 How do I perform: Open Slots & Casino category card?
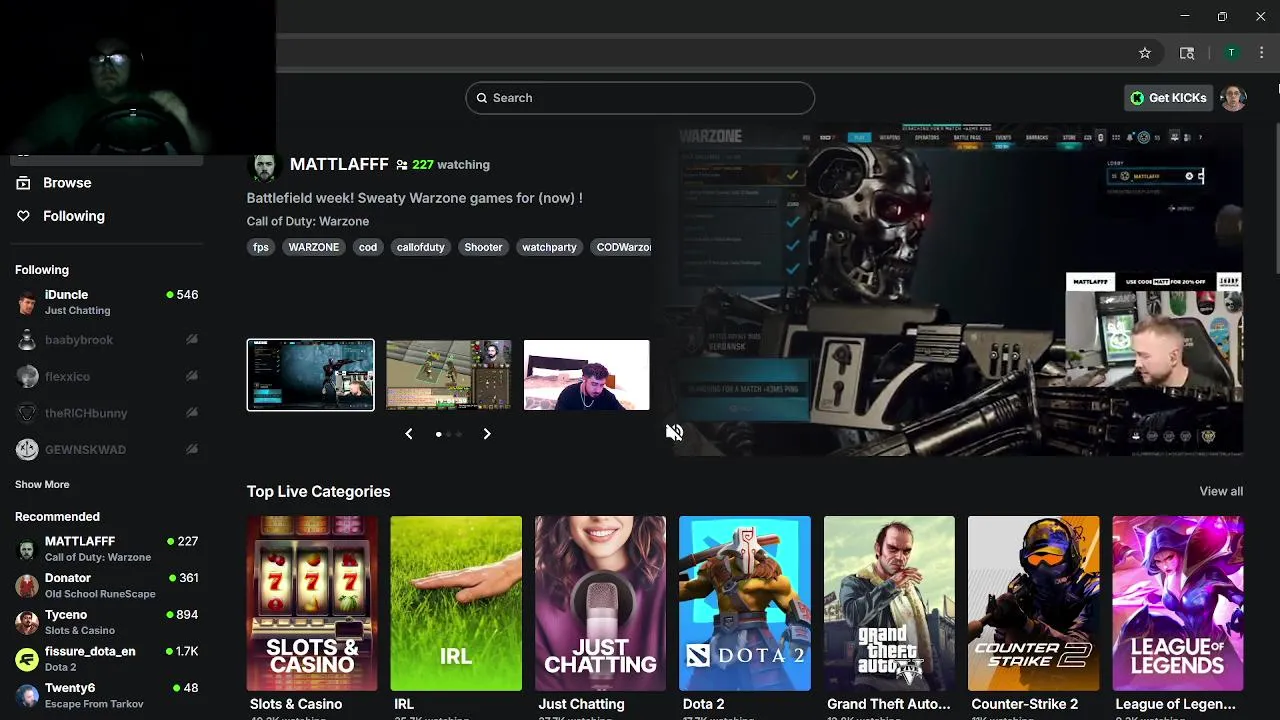click(x=312, y=603)
